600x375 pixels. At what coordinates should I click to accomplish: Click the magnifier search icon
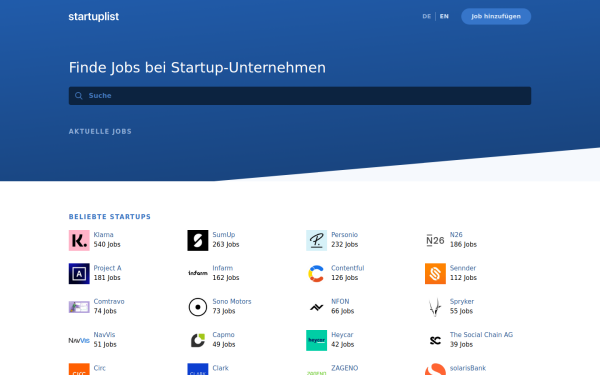78,96
